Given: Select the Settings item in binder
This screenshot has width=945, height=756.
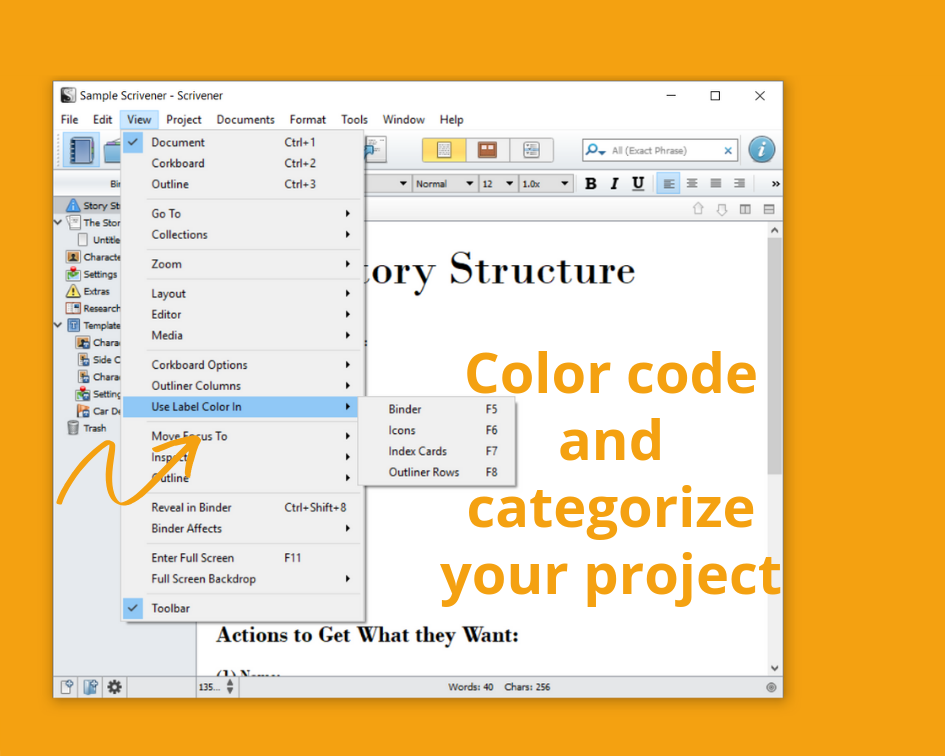Looking at the screenshot, I should (x=100, y=274).
